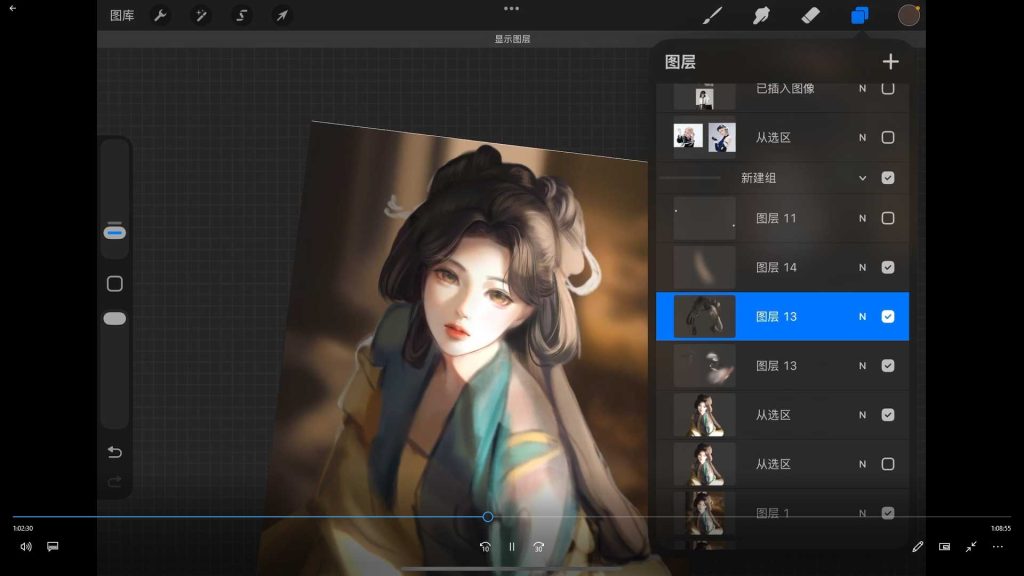Image resolution: width=1024 pixels, height=576 pixels.
Task: Click the video progress scrubber handle
Action: (488, 517)
